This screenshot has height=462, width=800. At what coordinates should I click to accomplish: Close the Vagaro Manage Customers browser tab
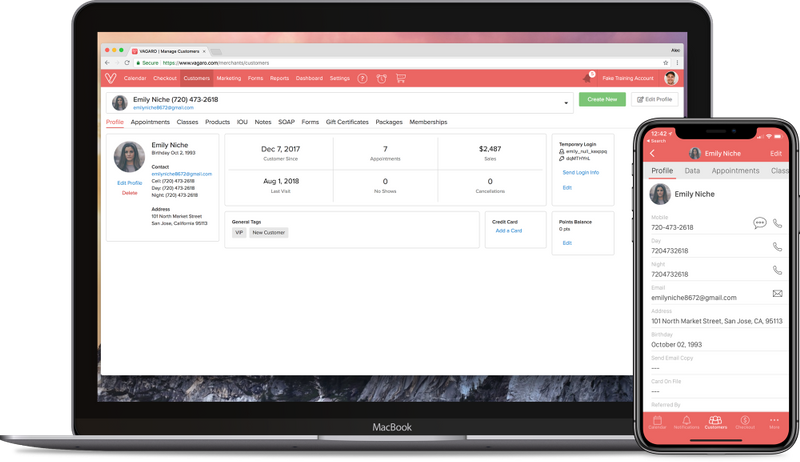204,52
